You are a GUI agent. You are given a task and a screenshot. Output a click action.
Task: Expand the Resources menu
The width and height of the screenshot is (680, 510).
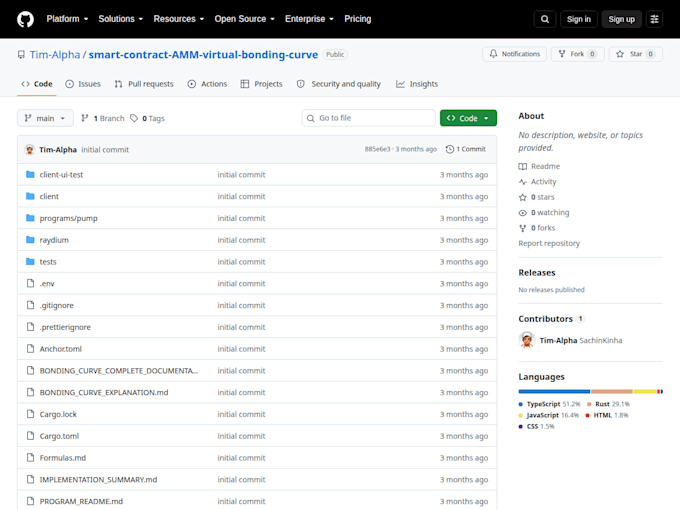click(x=179, y=19)
